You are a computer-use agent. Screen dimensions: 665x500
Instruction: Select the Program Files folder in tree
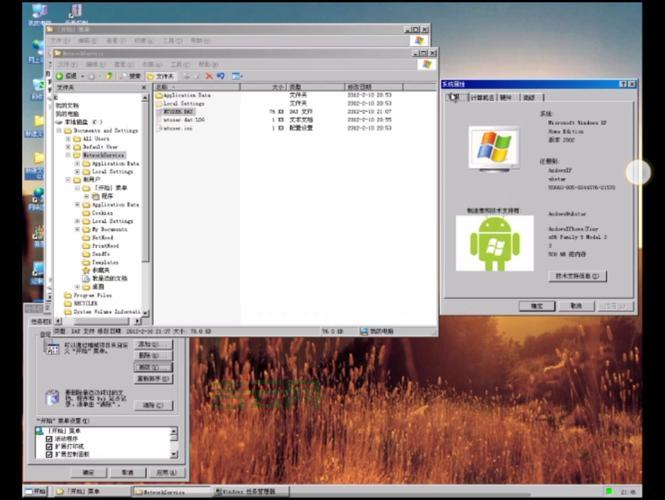(92, 295)
